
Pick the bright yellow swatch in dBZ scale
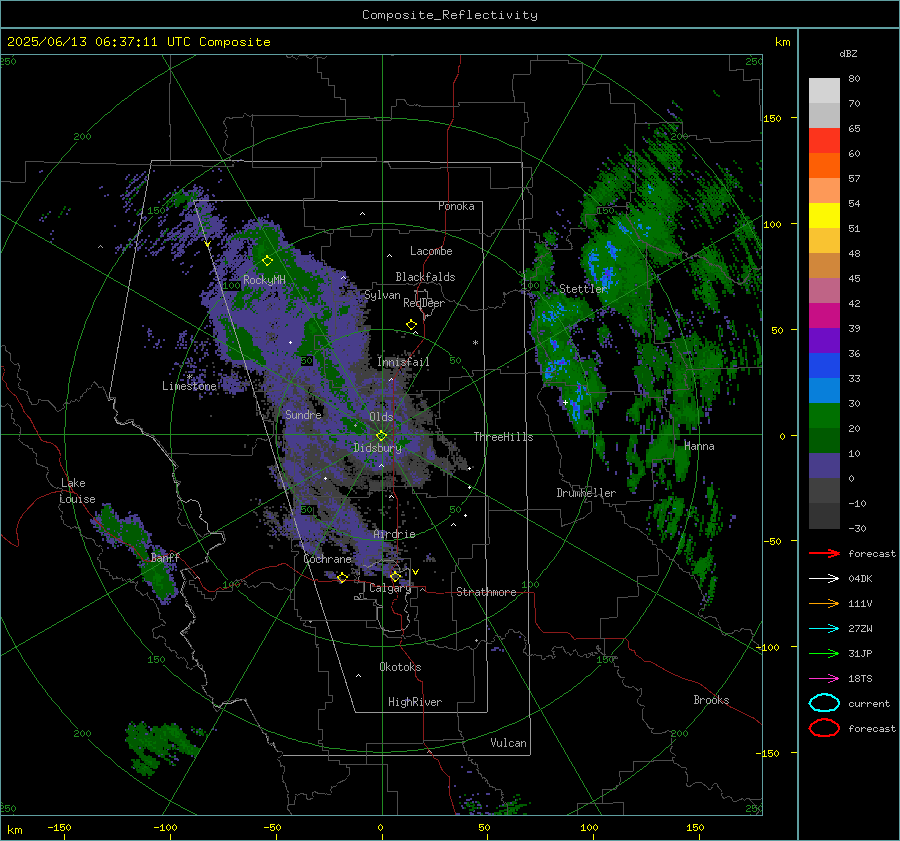click(x=824, y=215)
